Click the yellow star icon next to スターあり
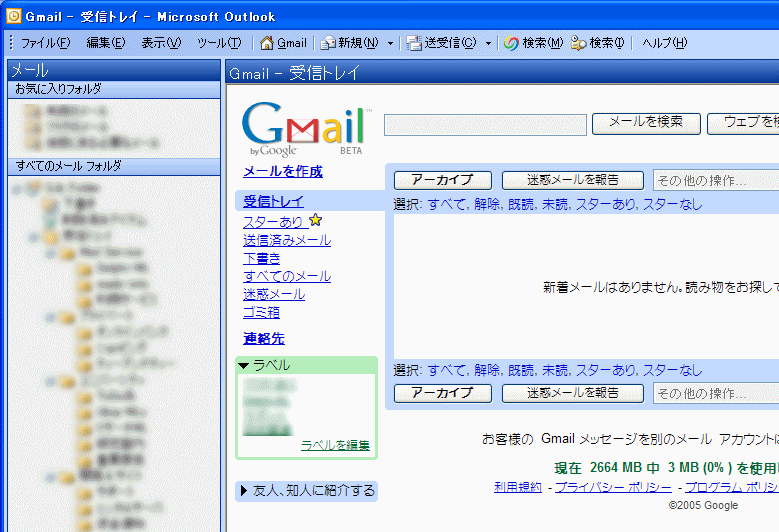 (315, 220)
